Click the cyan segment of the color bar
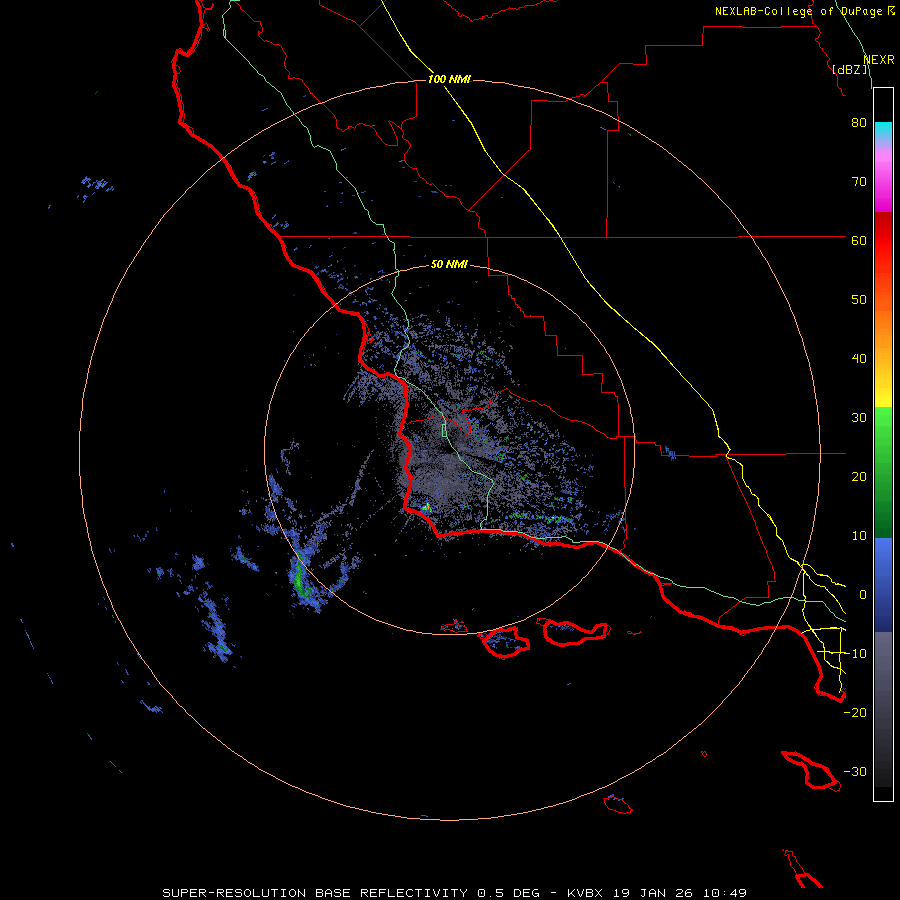The width and height of the screenshot is (900, 900). [x=883, y=130]
